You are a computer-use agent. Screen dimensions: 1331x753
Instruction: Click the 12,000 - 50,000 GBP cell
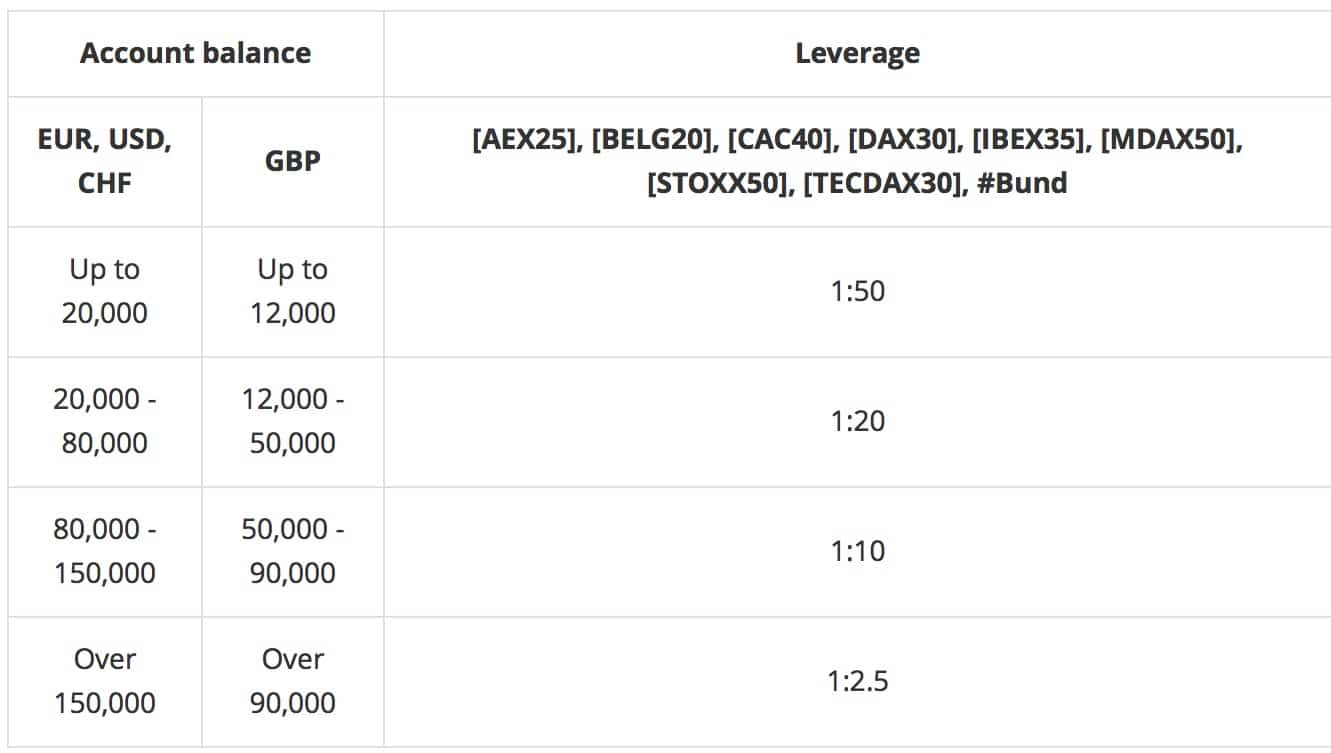coord(292,421)
